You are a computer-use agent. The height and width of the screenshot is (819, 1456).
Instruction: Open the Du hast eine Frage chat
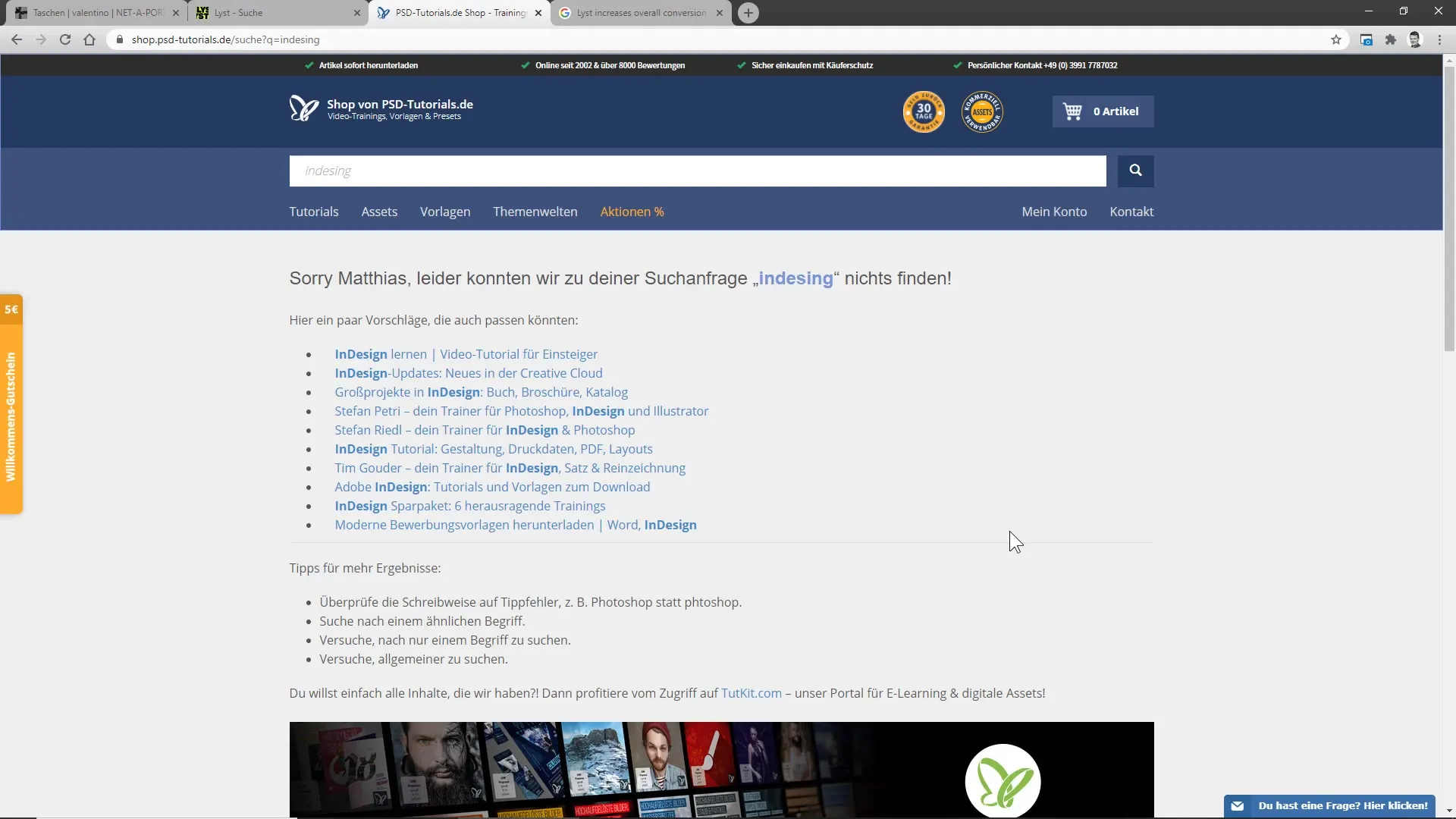click(1329, 805)
